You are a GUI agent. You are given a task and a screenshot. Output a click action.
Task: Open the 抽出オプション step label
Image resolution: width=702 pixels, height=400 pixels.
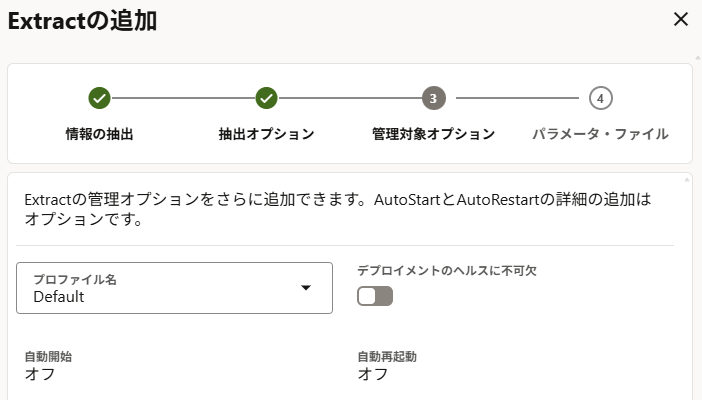click(266, 133)
